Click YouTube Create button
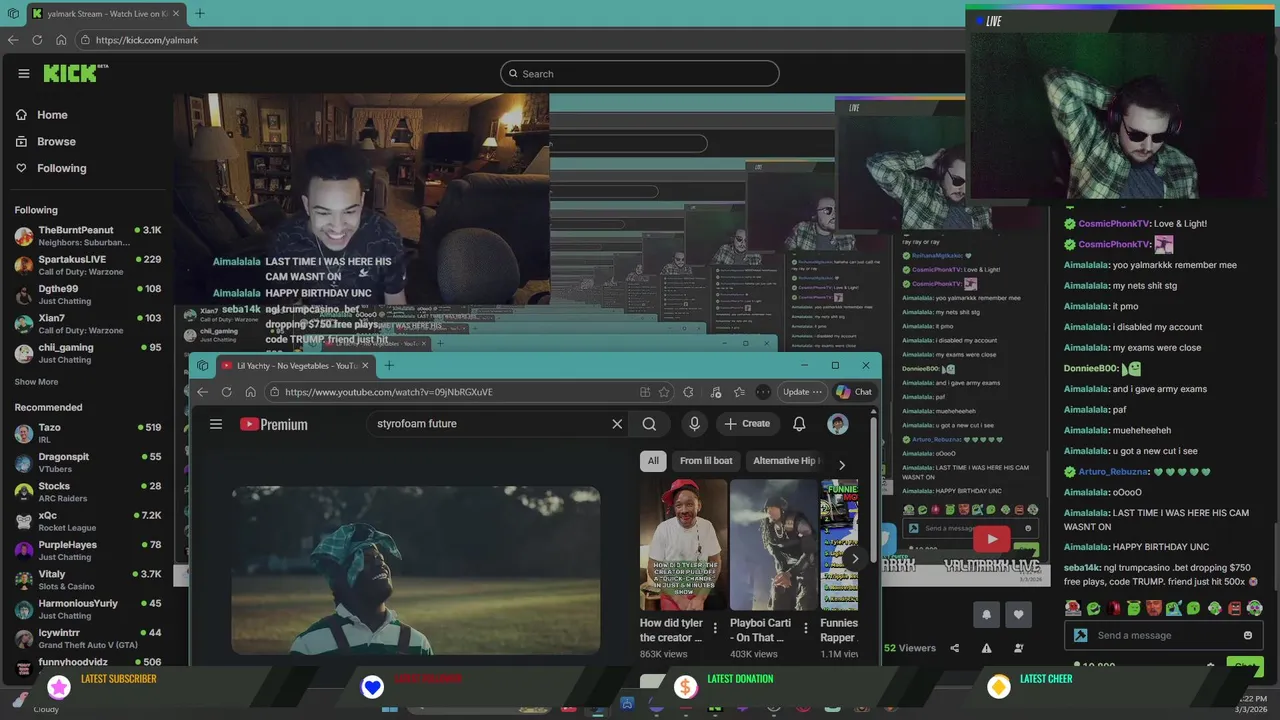This screenshot has height=720, width=1280. tap(748, 424)
